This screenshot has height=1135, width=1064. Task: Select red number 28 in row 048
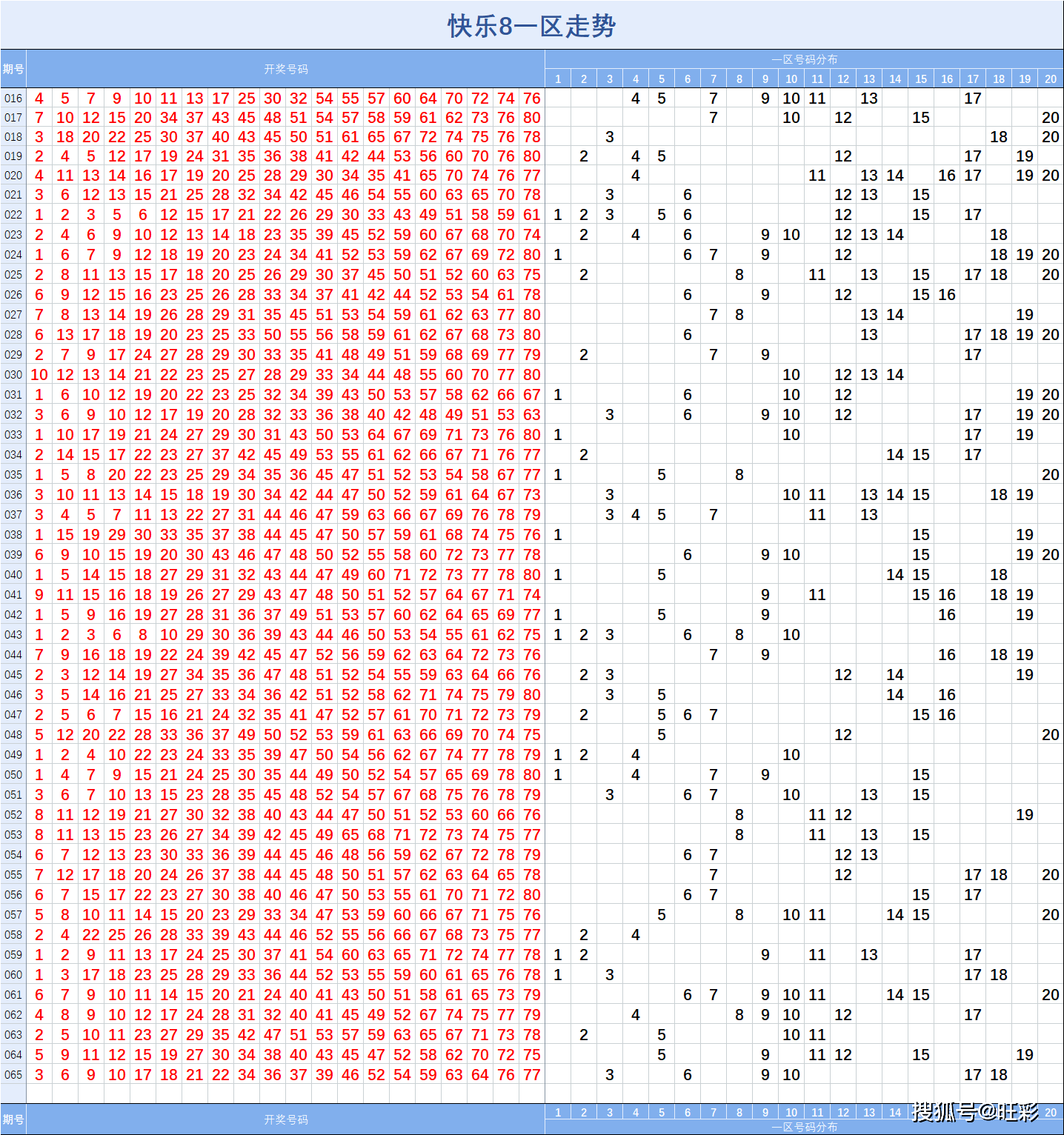pyautogui.click(x=143, y=735)
